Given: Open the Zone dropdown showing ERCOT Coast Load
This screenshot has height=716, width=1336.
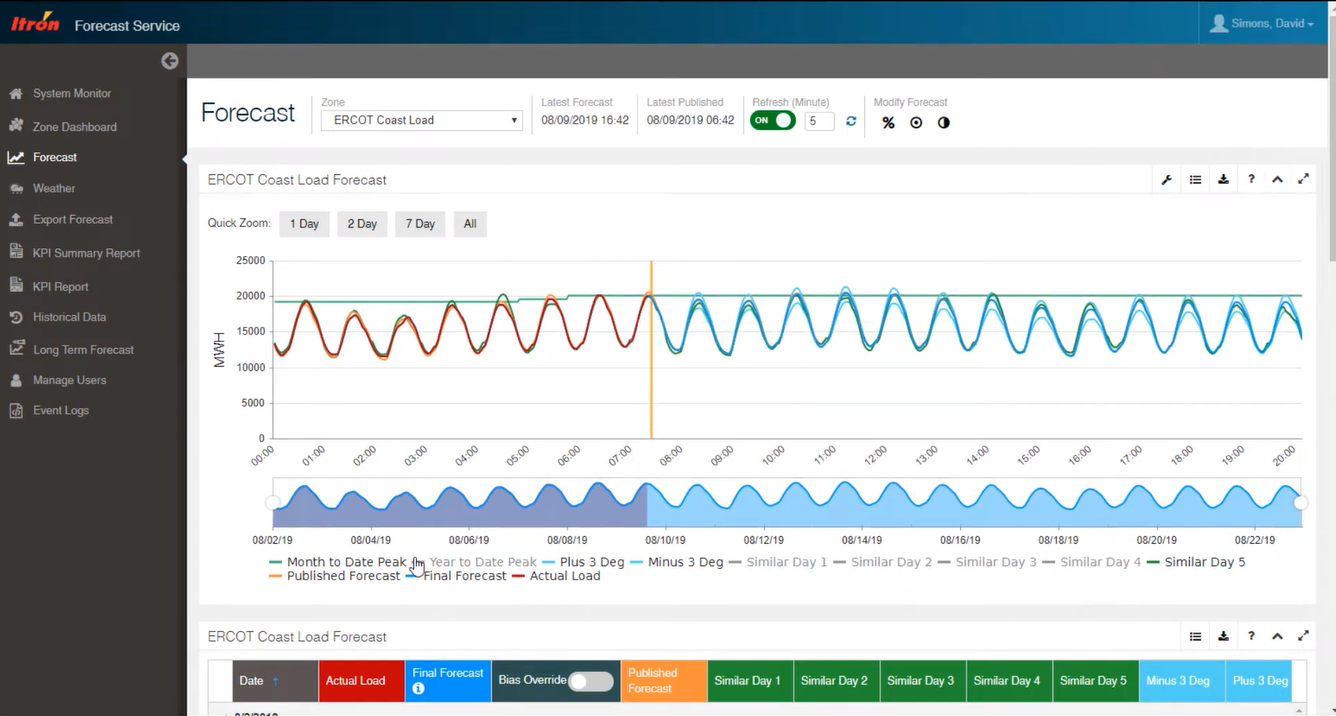Looking at the screenshot, I should point(421,120).
